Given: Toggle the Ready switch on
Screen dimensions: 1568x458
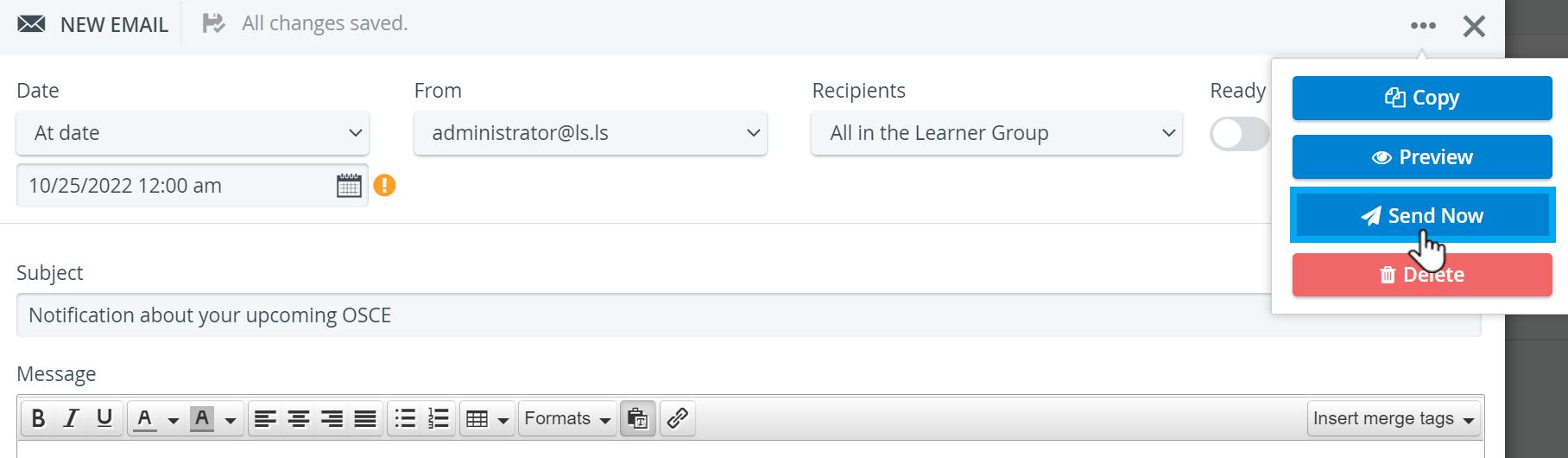Looking at the screenshot, I should pyautogui.click(x=1240, y=134).
